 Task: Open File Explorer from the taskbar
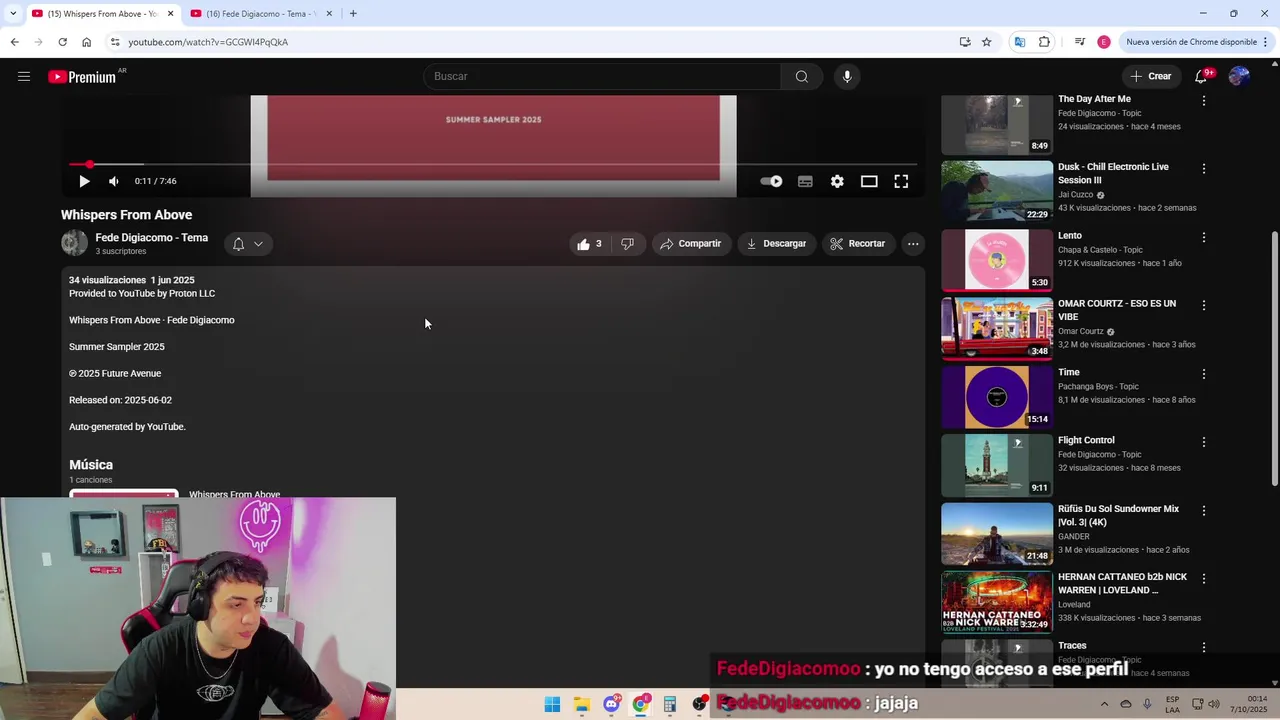[x=582, y=704]
